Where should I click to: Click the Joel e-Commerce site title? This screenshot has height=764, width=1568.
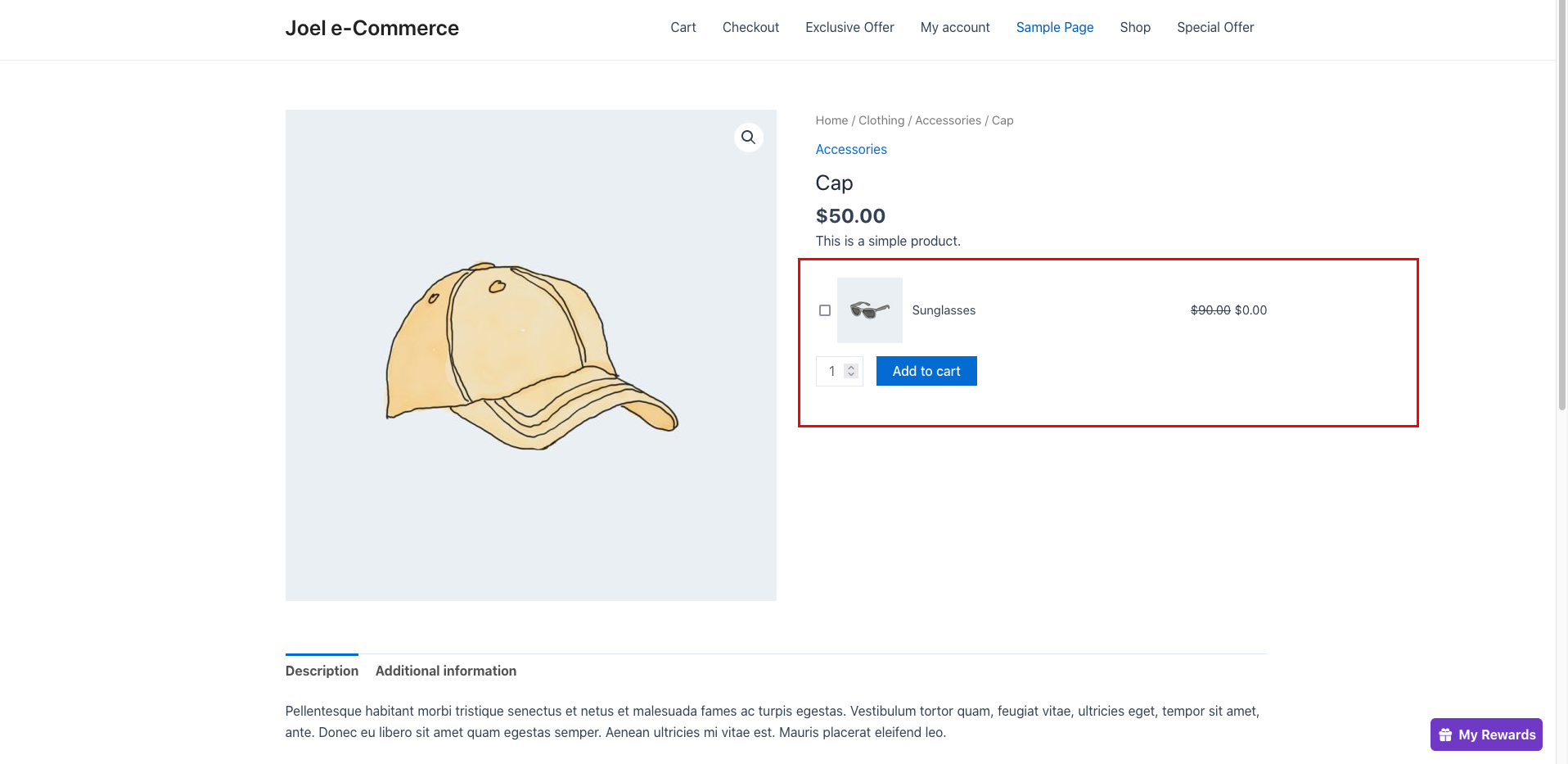[x=372, y=29]
